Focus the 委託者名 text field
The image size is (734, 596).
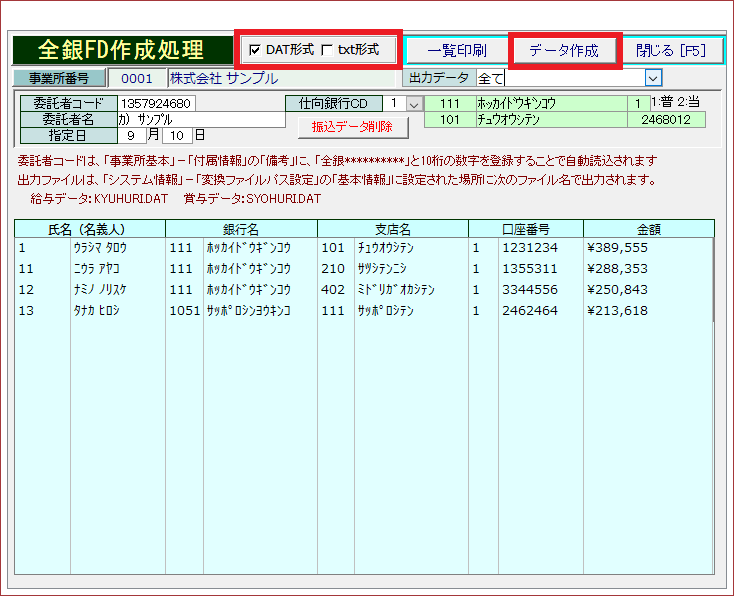[x=200, y=119]
